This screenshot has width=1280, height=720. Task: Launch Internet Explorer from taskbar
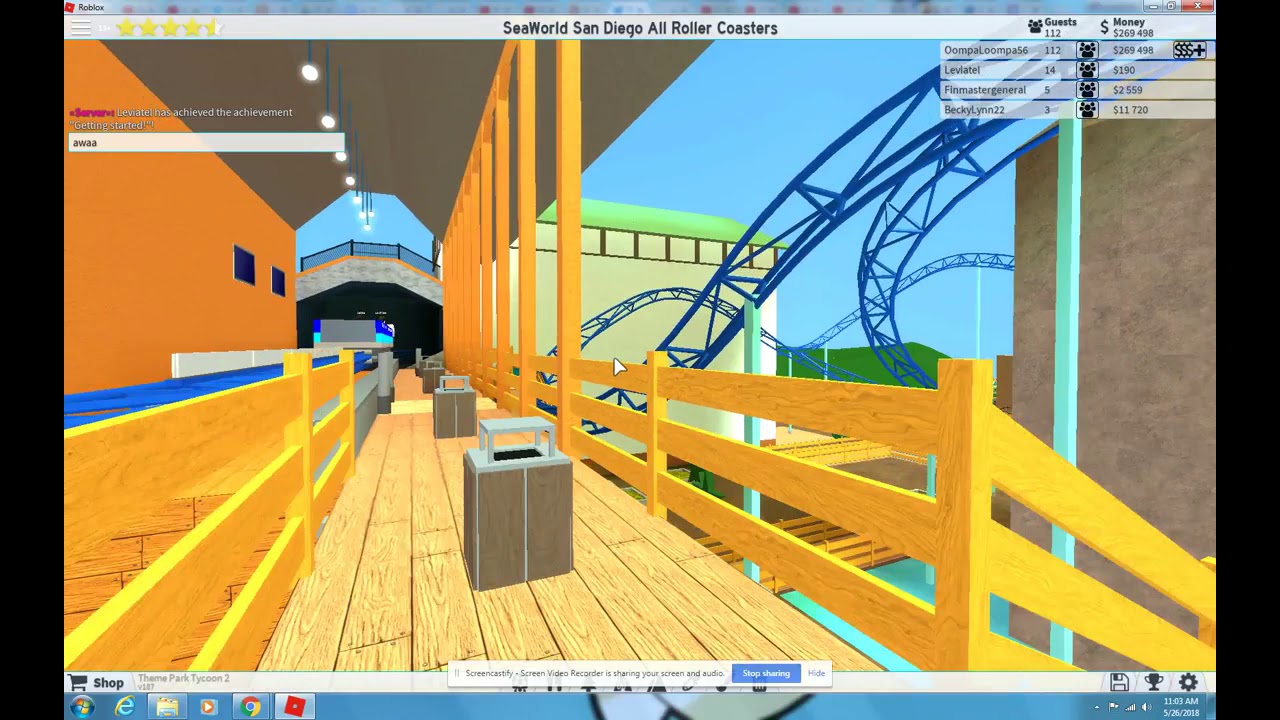pos(124,707)
